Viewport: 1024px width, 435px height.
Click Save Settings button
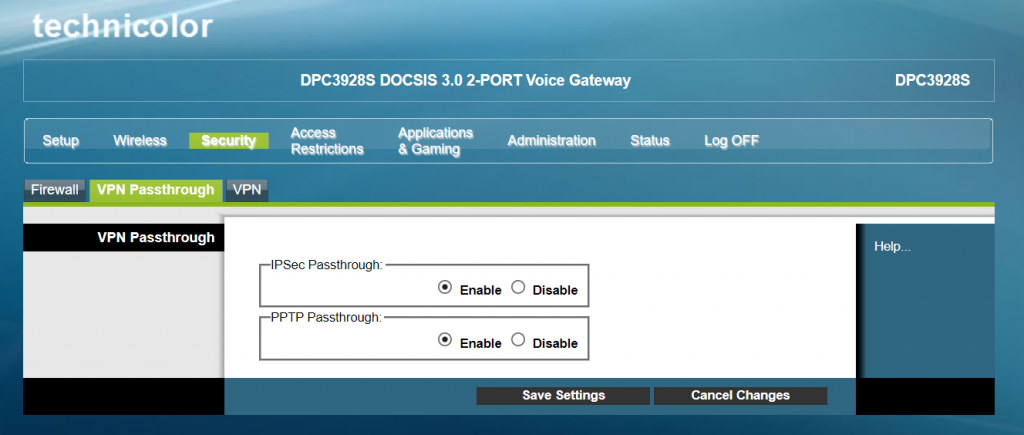(x=563, y=396)
